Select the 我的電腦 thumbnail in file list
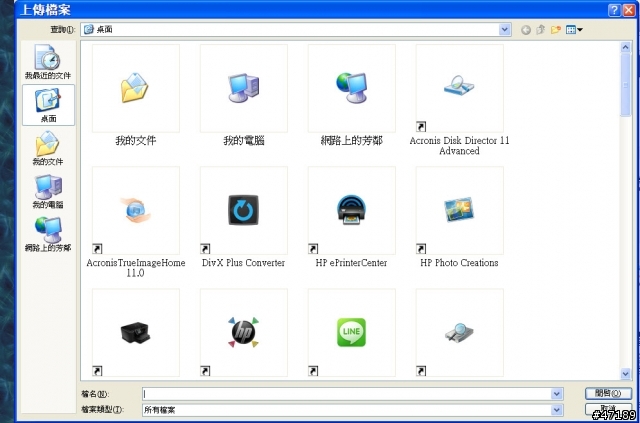This screenshot has width=640, height=423. coord(244,88)
